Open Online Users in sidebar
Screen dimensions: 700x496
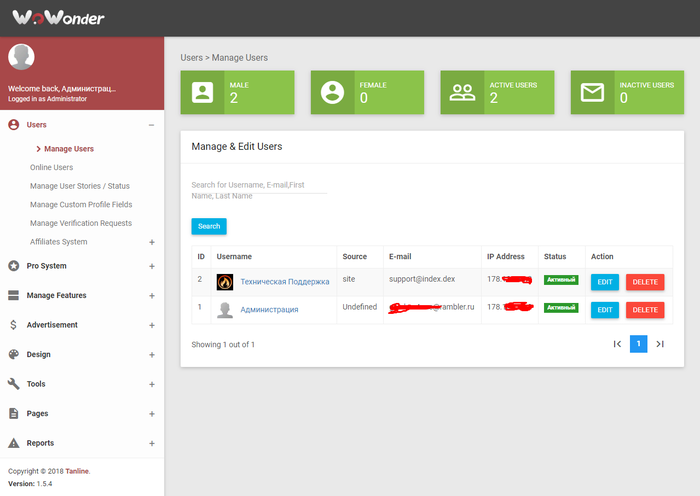[x=51, y=167]
